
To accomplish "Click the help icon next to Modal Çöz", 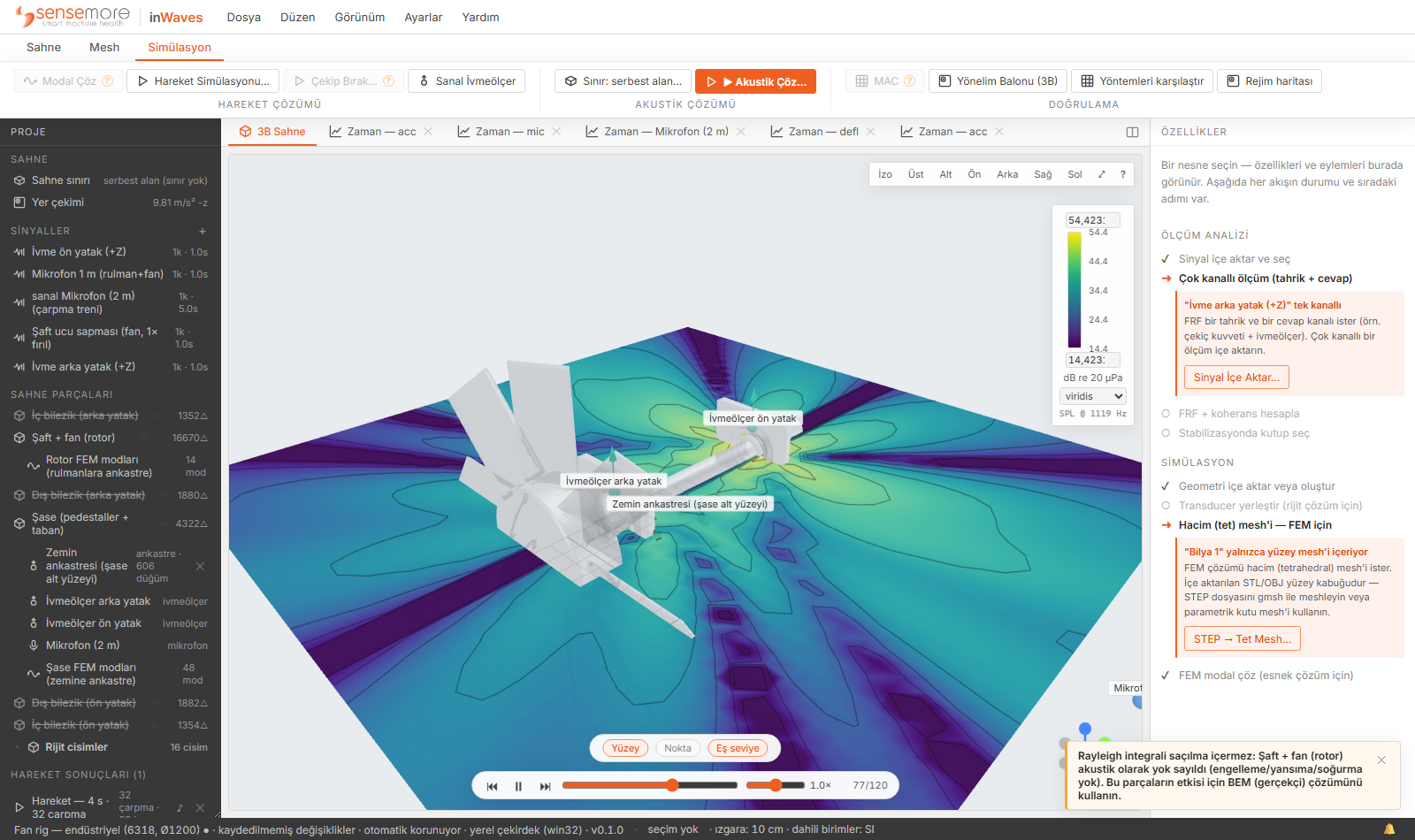I will click(108, 81).
